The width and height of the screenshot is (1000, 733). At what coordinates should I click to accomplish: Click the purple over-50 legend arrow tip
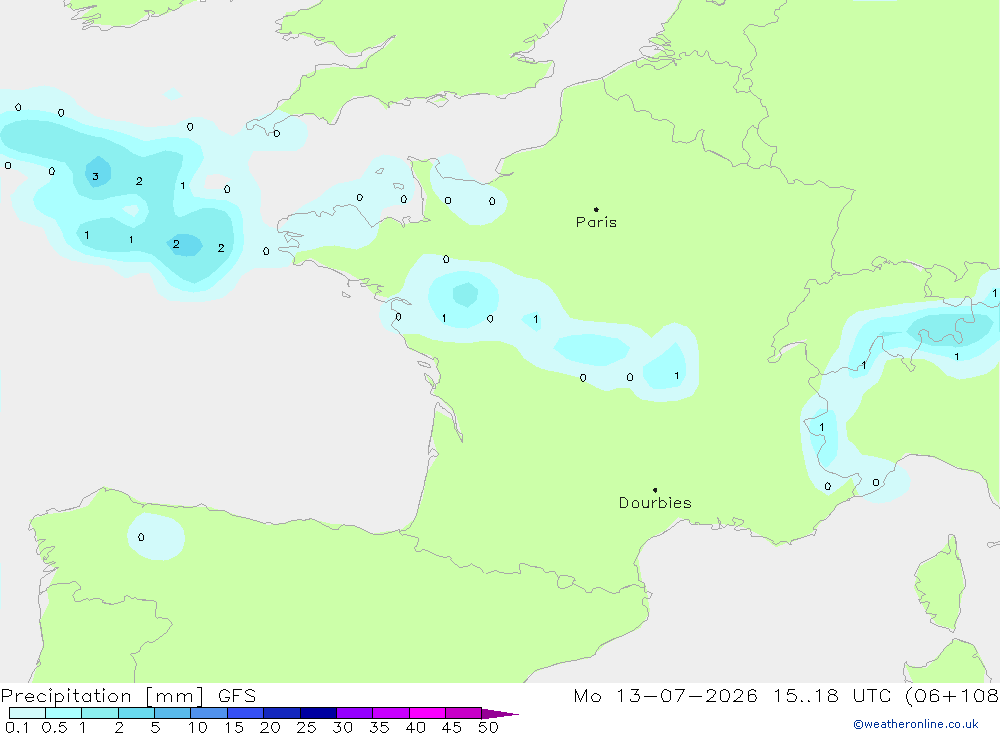tap(500, 714)
